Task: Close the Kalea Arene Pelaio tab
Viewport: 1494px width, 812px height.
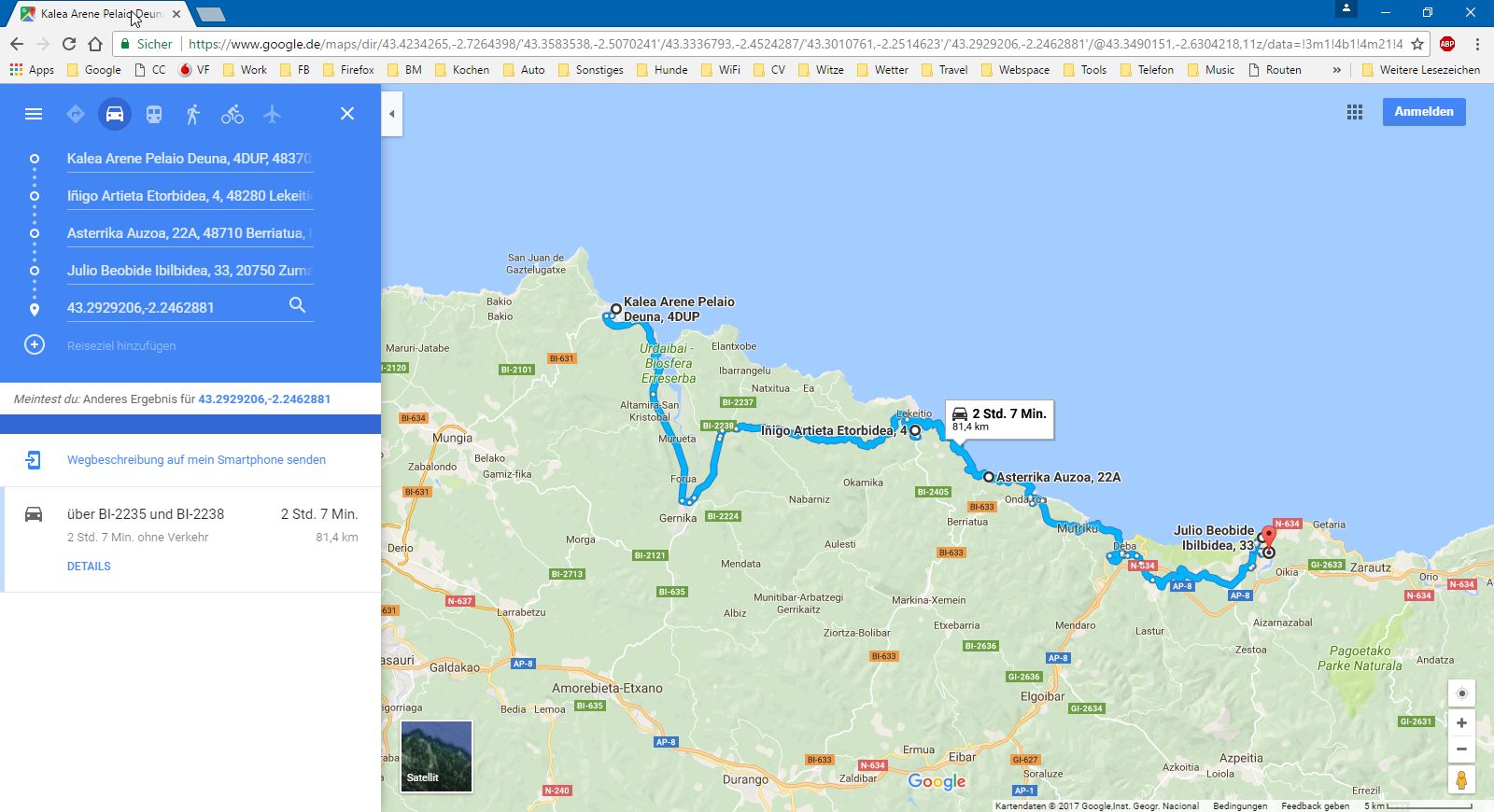Action: coord(176,14)
